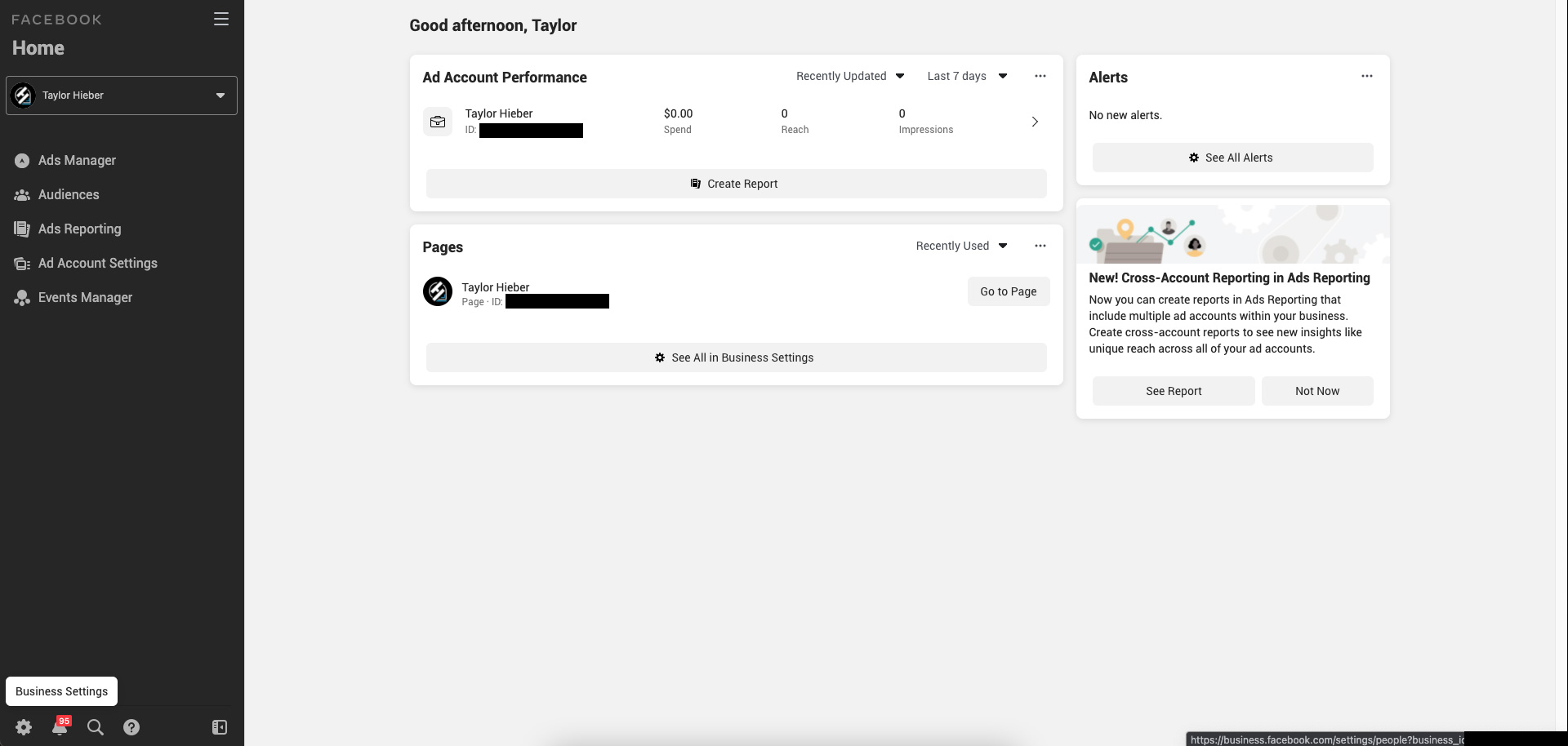Click the ad account briefcase icon
This screenshot has width=1568, height=746.
coord(438,122)
